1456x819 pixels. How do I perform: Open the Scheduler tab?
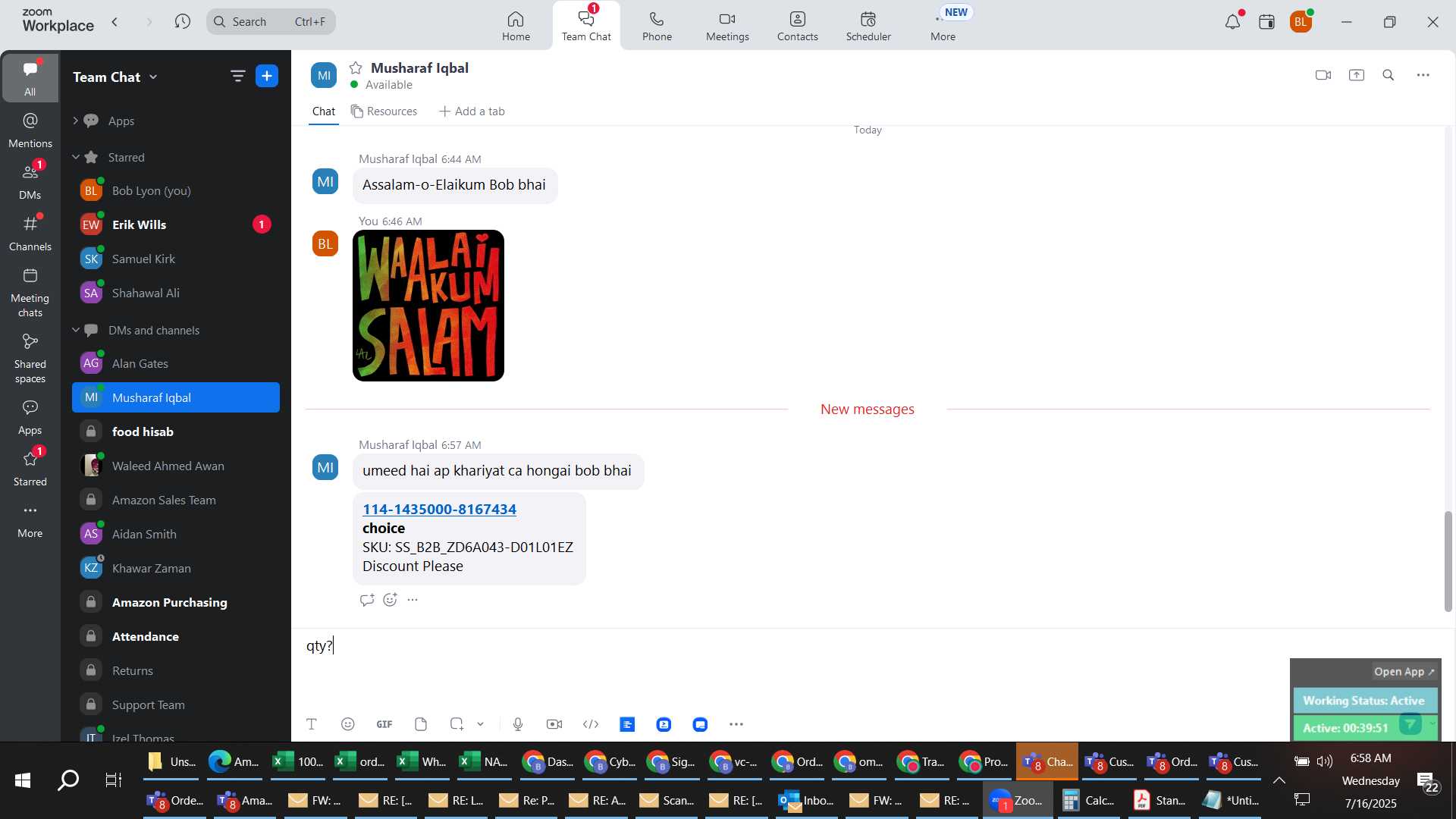[868, 25]
